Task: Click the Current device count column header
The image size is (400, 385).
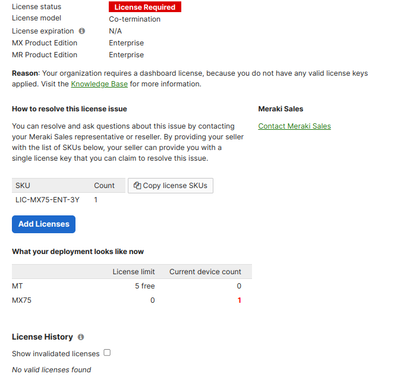Action: [205, 272]
